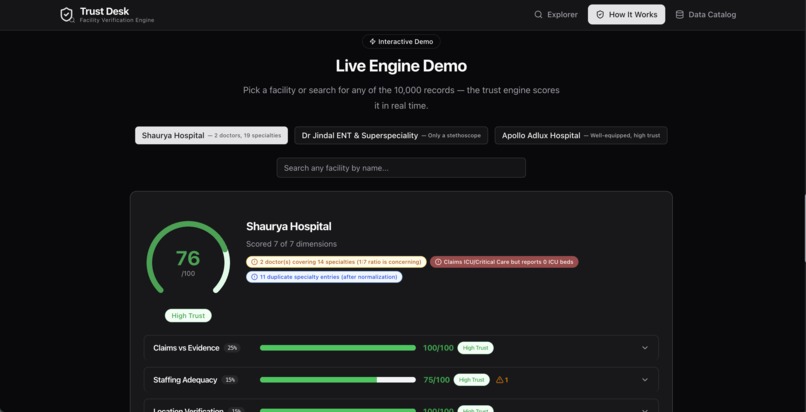The width and height of the screenshot is (806, 412).
Task: Click the Shaurya Hospital heading in result card
Action: pos(288,226)
